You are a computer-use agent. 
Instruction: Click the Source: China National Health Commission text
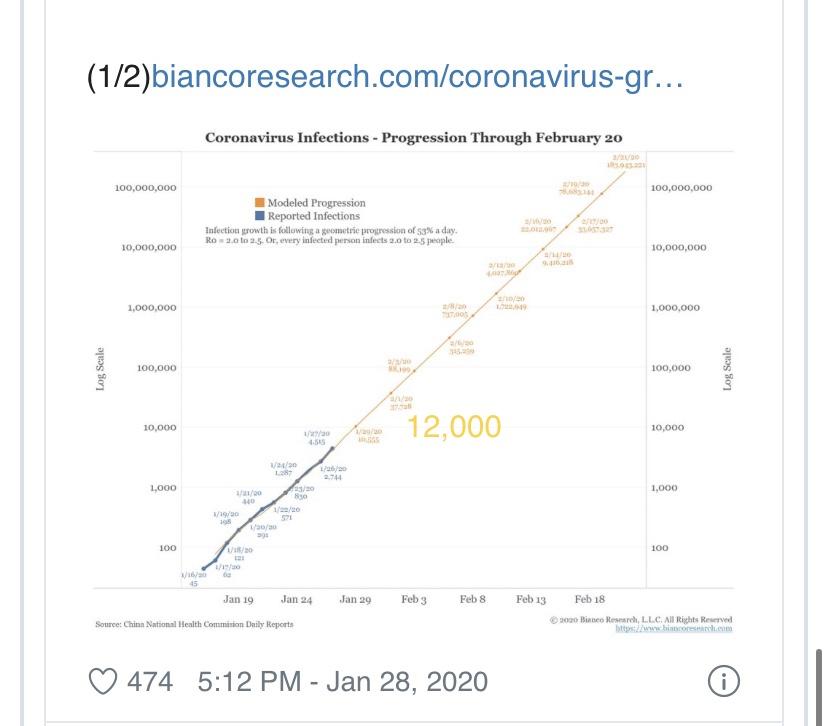coord(194,624)
